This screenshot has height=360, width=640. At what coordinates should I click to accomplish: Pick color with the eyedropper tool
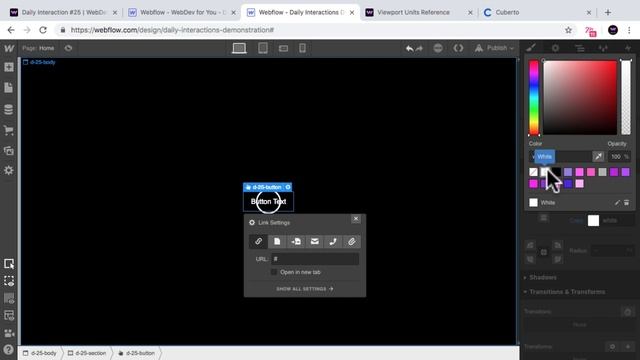tap(598, 156)
